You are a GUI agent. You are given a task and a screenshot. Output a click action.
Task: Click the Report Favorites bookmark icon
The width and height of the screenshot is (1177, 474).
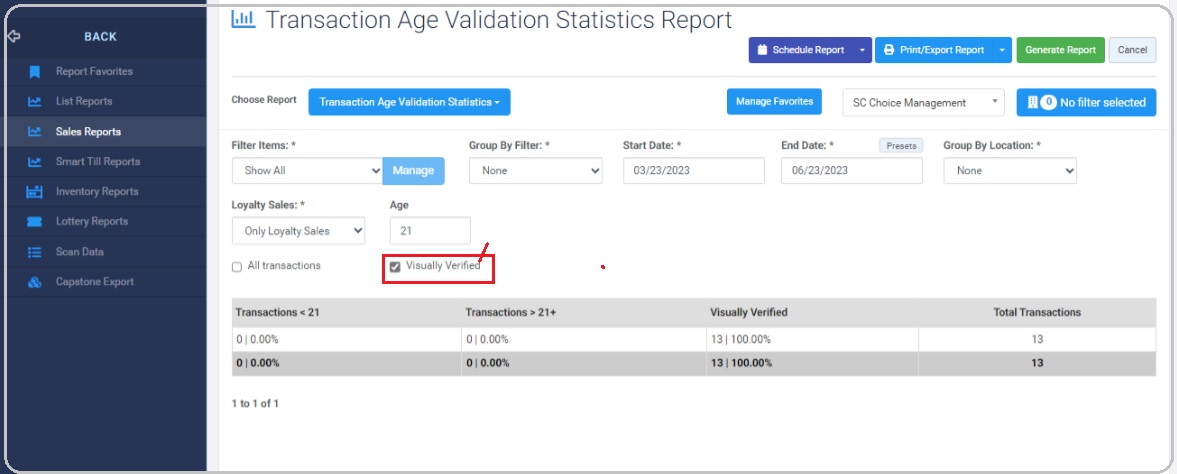pos(34,72)
